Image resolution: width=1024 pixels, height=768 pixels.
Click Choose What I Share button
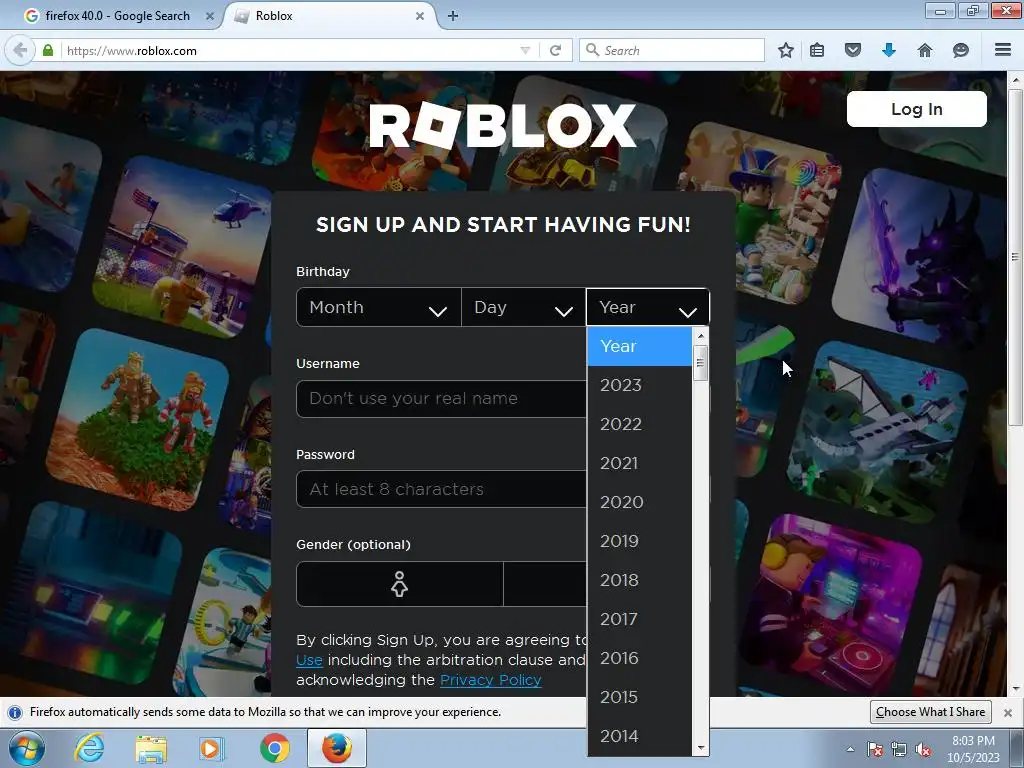point(931,712)
